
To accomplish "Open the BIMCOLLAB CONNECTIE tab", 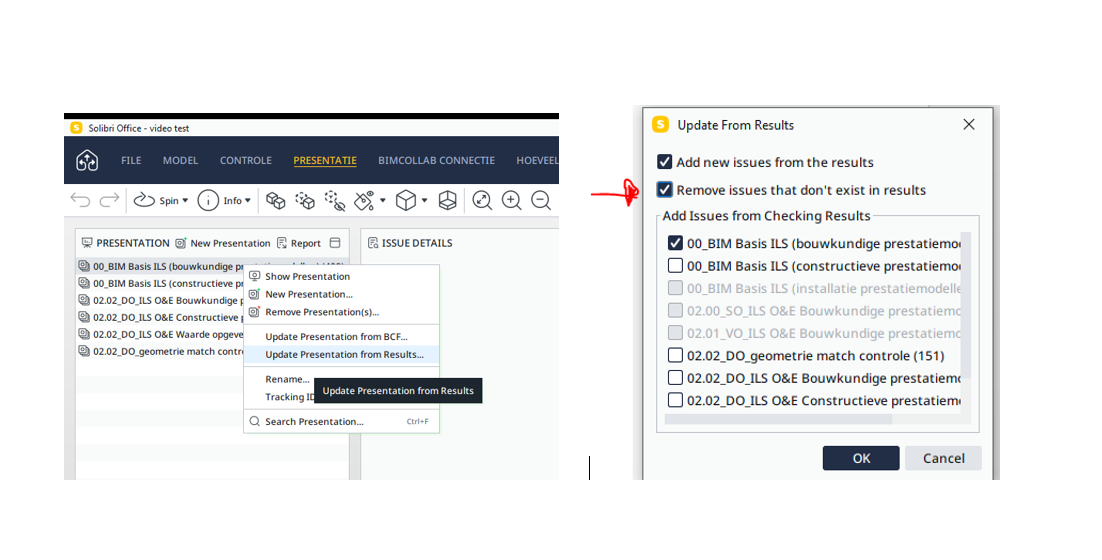I will [x=436, y=160].
